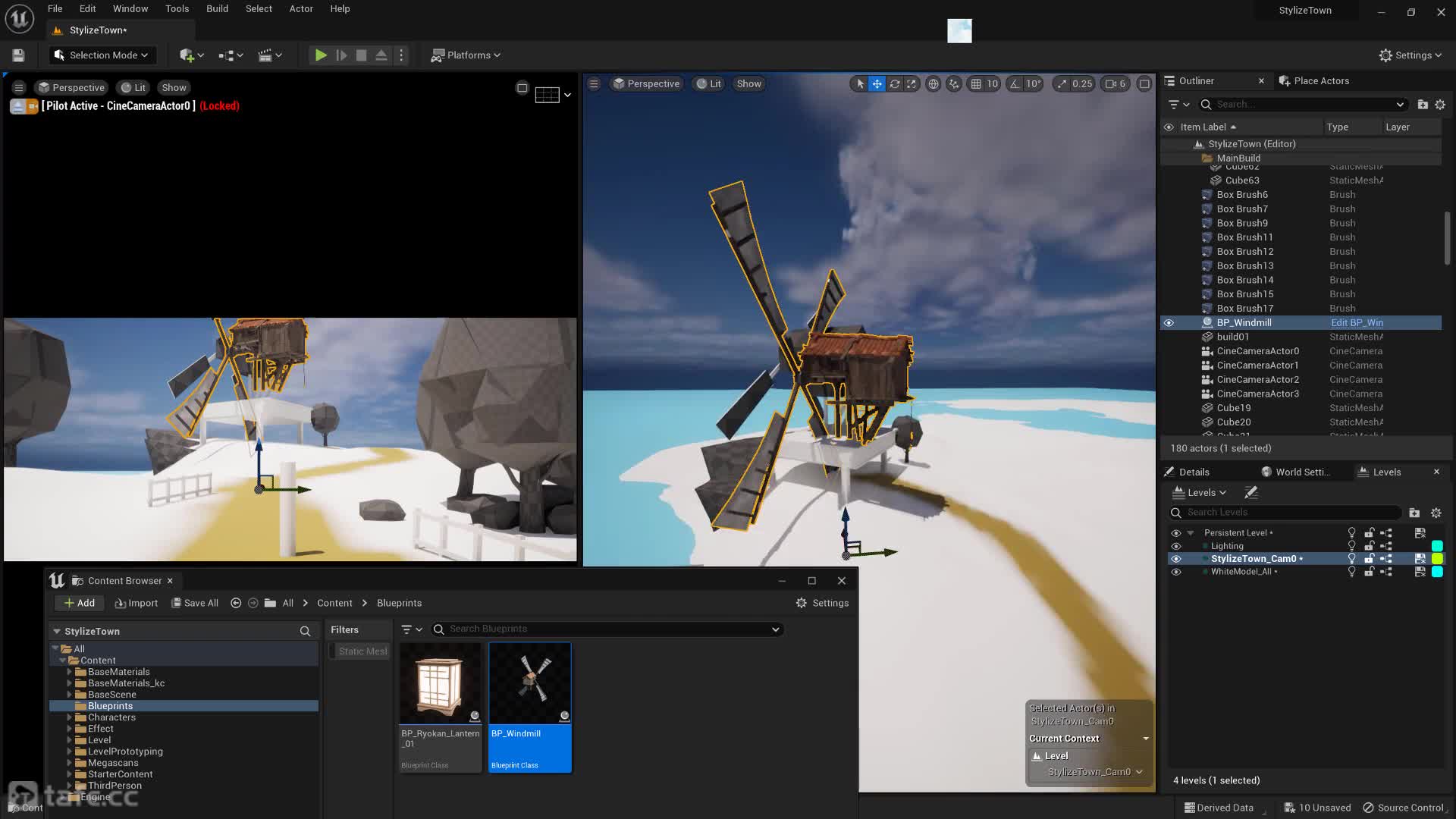1456x819 pixels.
Task: Click the Eject button in the play toolbar
Action: click(381, 55)
